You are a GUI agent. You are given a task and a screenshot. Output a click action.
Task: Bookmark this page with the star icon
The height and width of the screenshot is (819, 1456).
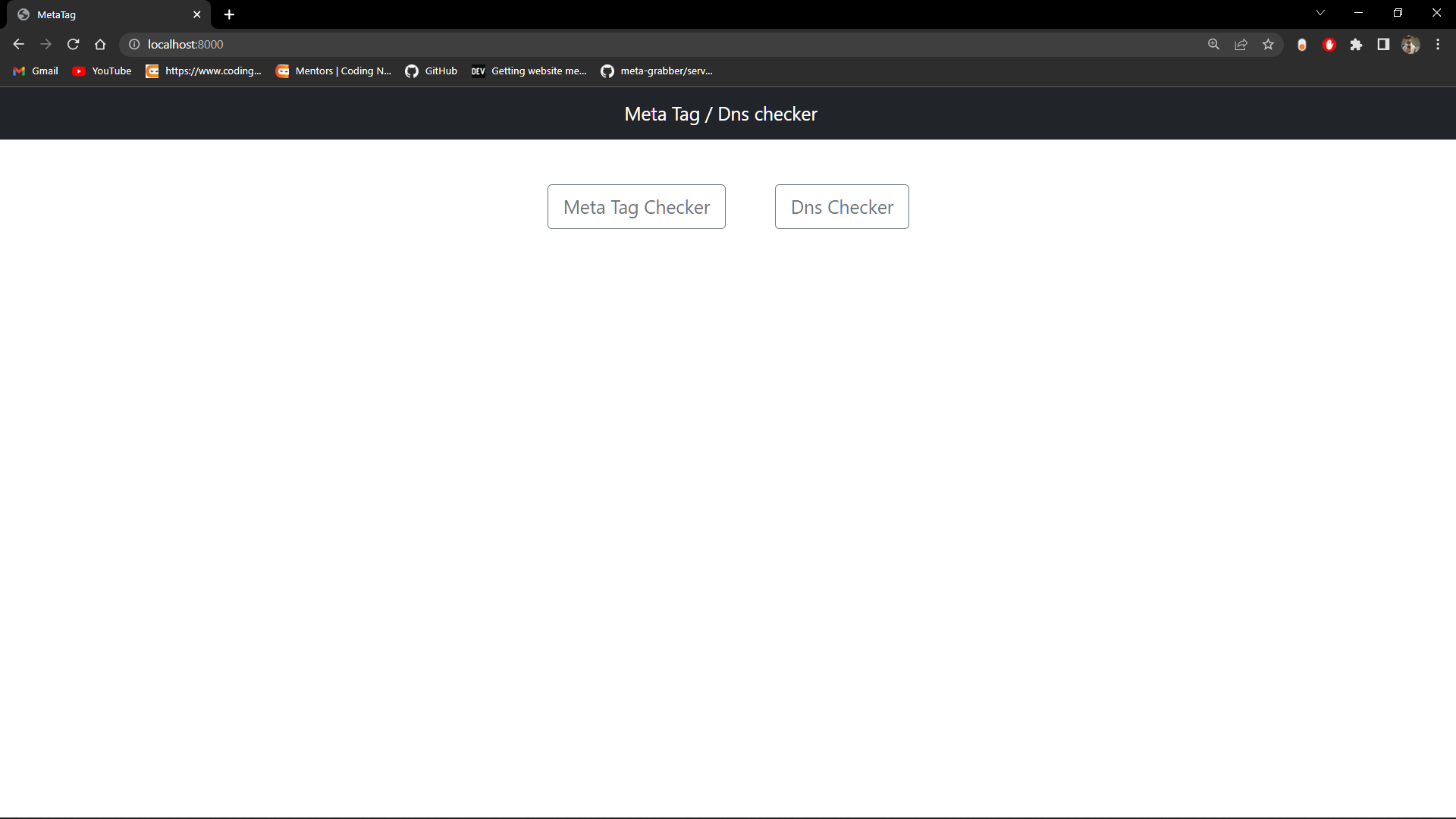1269,44
